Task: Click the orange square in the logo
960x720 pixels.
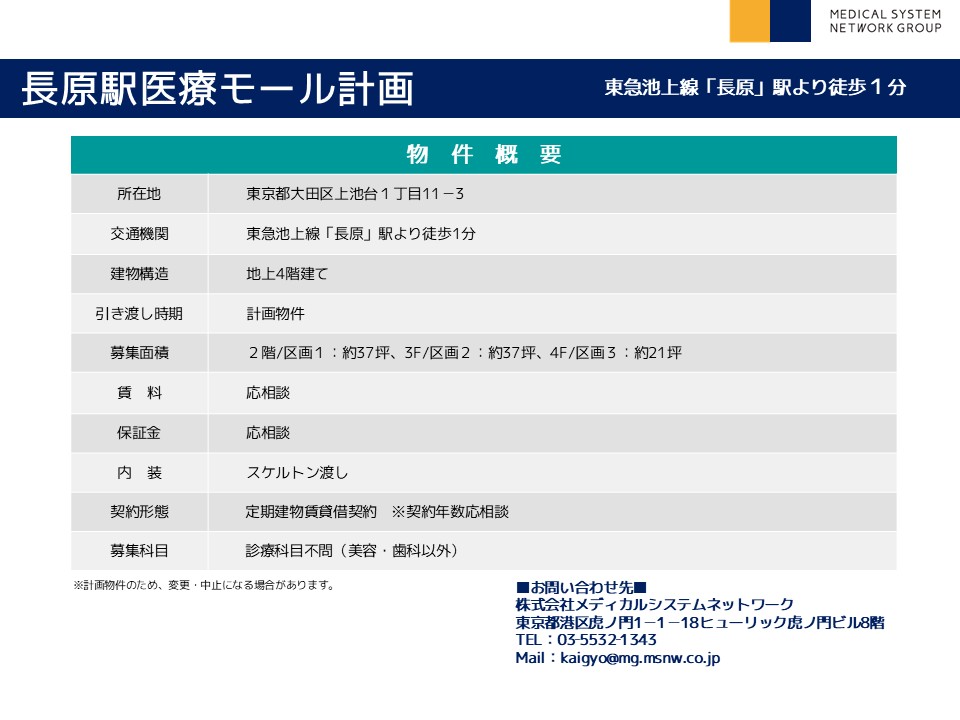Action: (x=749, y=21)
